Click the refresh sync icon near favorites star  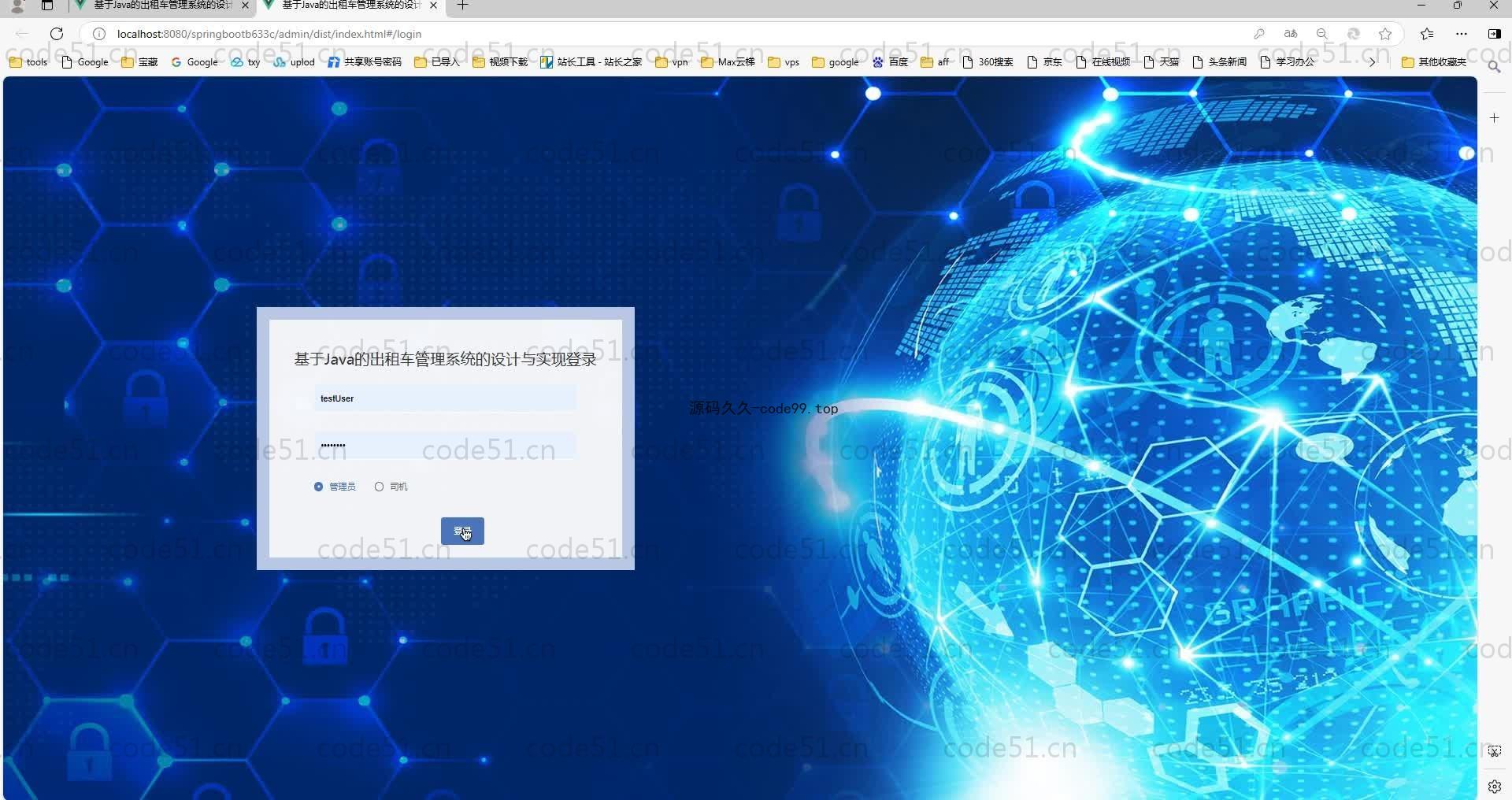click(x=1354, y=34)
